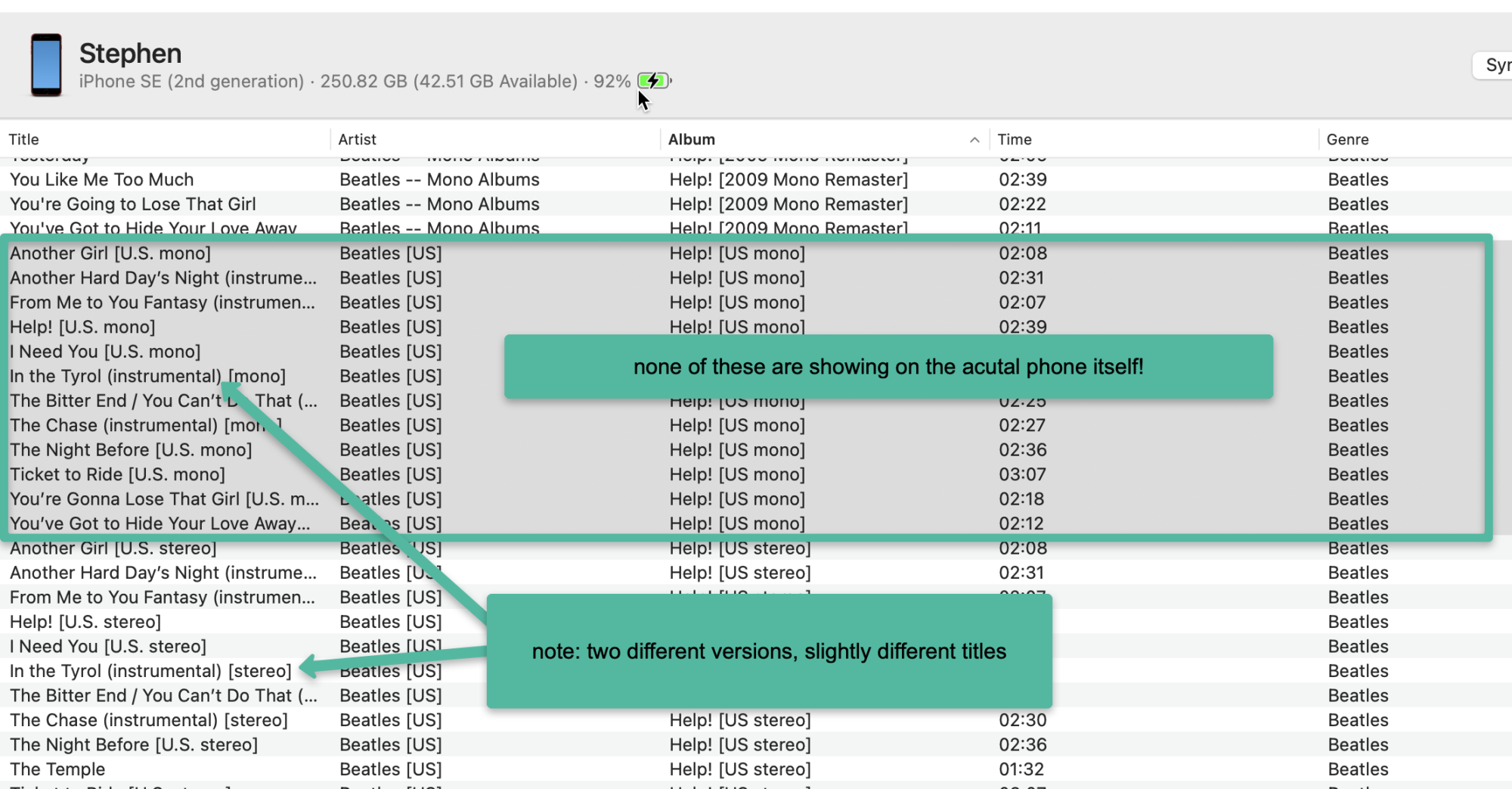The width and height of the screenshot is (1512, 789).
Task: Sort the list by the Genre column header
Action: click(1347, 139)
